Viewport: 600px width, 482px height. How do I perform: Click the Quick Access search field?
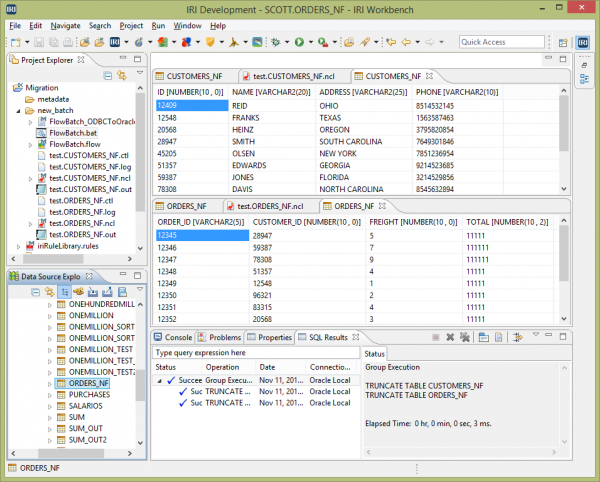click(x=502, y=42)
